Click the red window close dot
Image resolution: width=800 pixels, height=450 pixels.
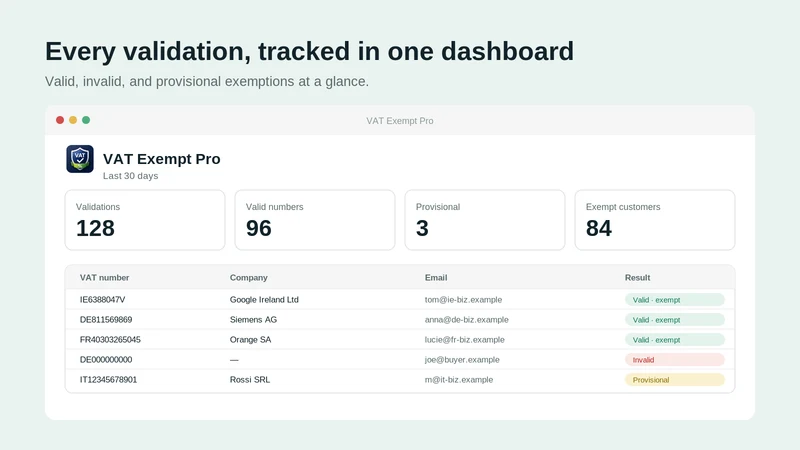click(60, 120)
